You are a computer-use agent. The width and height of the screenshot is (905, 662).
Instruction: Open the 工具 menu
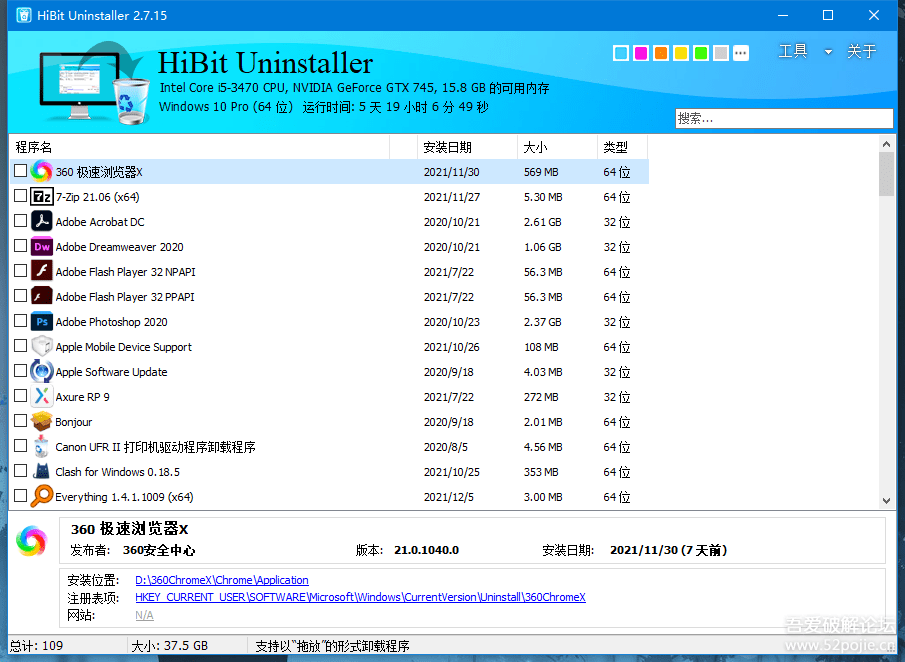(x=793, y=52)
